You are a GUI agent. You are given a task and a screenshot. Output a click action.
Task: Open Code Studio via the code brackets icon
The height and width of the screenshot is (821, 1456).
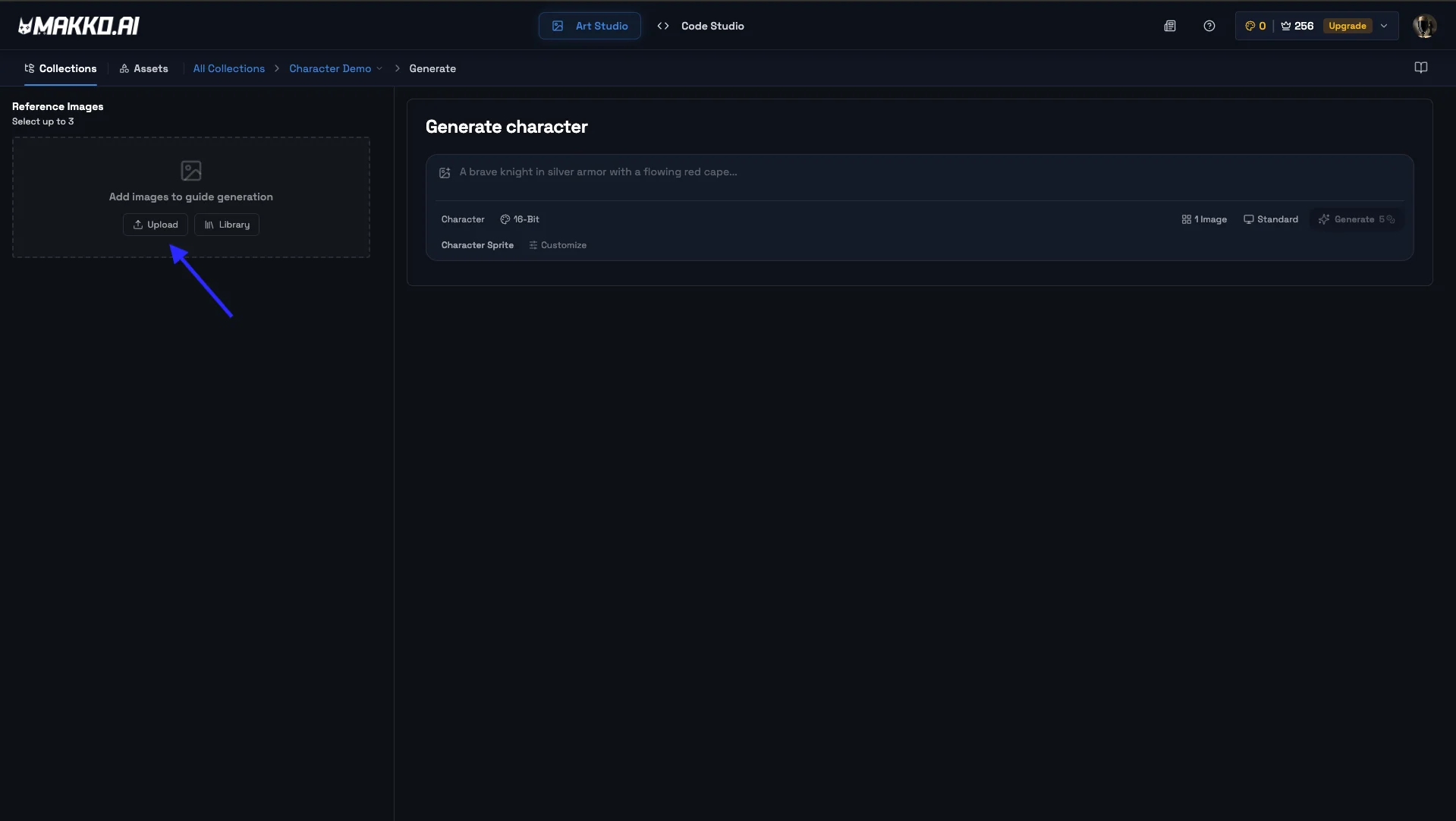pos(662,25)
